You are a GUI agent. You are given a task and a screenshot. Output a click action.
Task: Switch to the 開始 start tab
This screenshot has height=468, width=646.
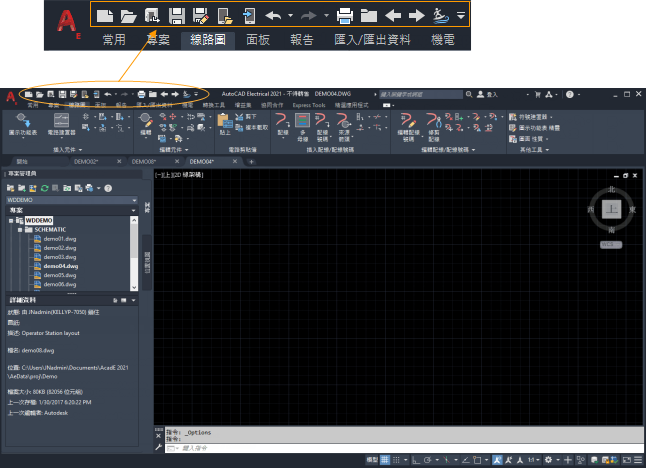pyautogui.click(x=22, y=161)
